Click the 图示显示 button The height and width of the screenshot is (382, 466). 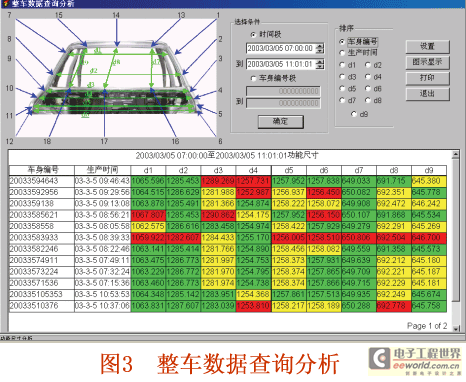(x=428, y=62)
